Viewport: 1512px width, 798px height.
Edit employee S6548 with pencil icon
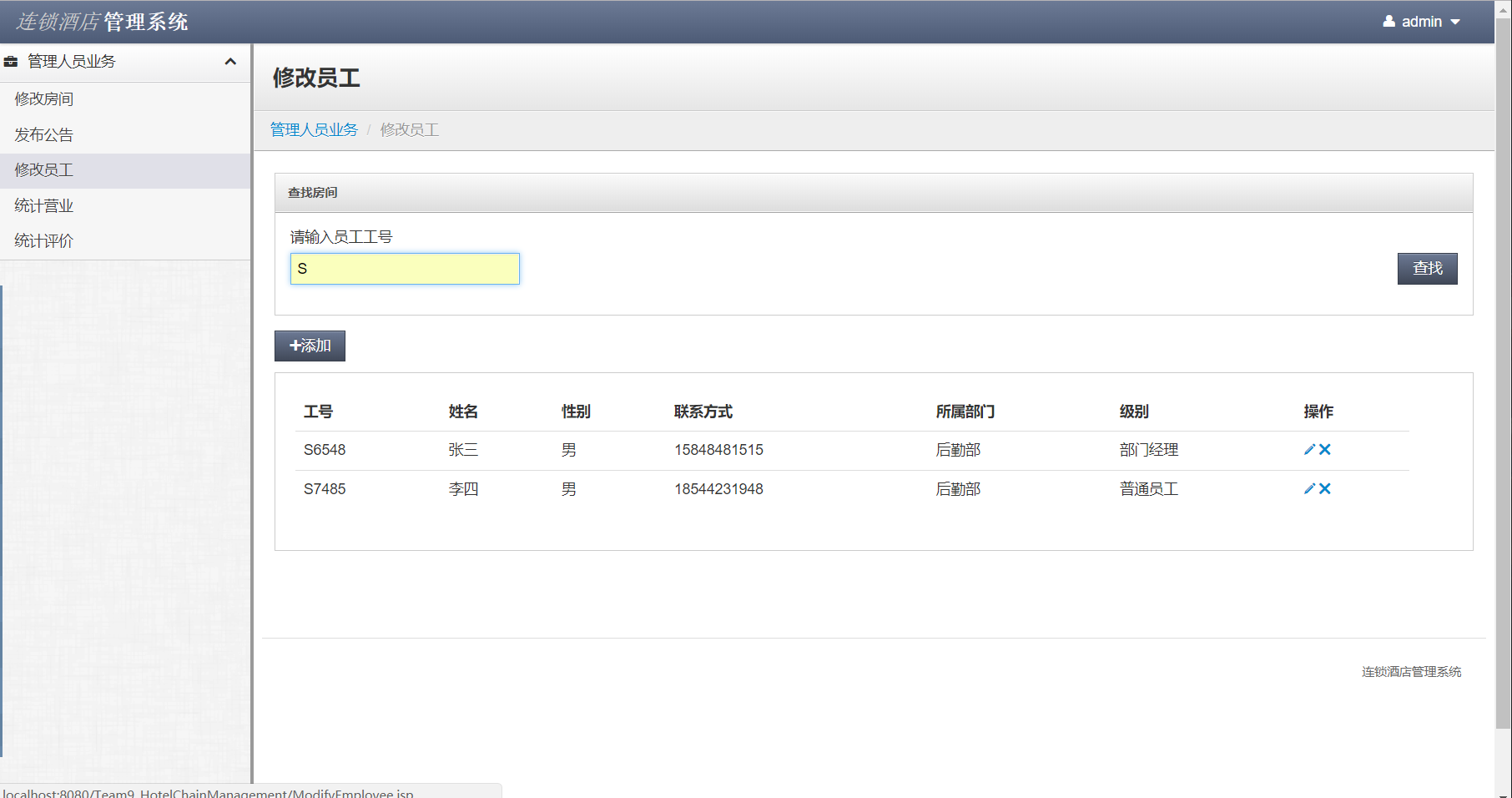point(1309,450)
